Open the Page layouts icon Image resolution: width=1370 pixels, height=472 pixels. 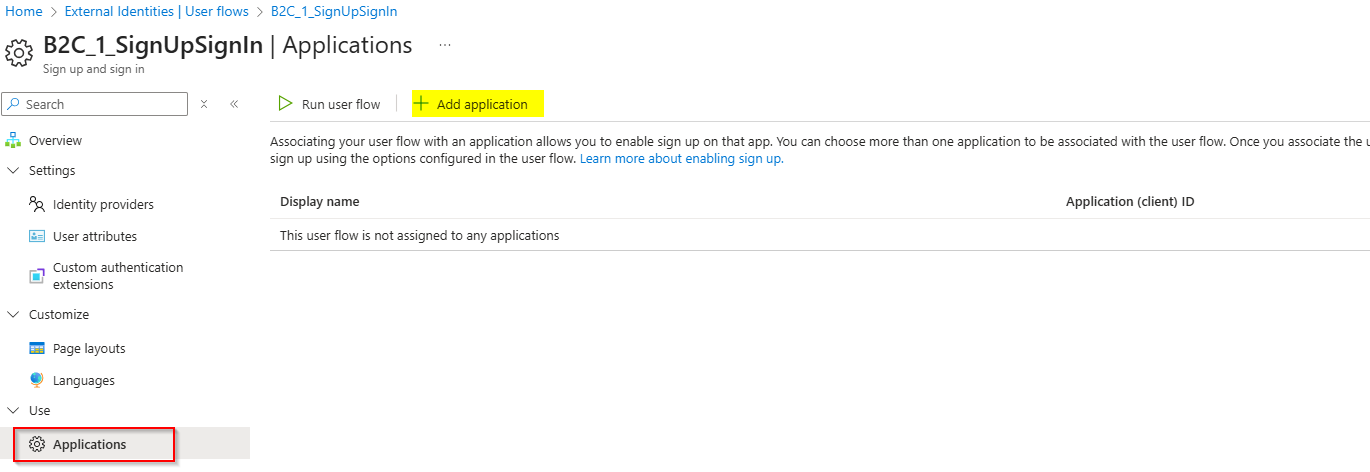37,348
